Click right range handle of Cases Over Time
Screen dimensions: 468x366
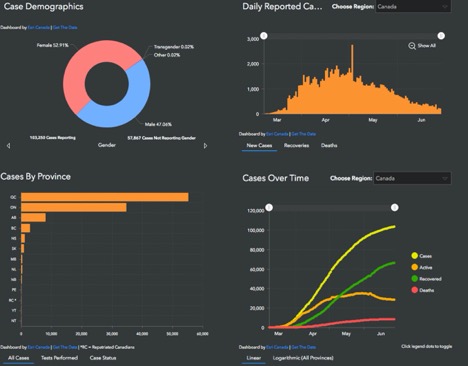coord(394,208)
